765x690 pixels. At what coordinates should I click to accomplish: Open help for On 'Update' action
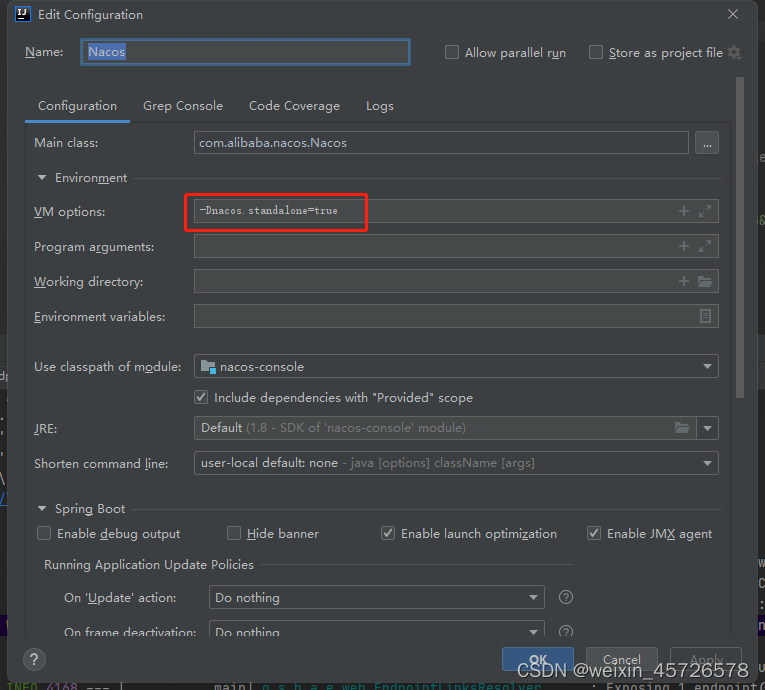tap(565, 597)
